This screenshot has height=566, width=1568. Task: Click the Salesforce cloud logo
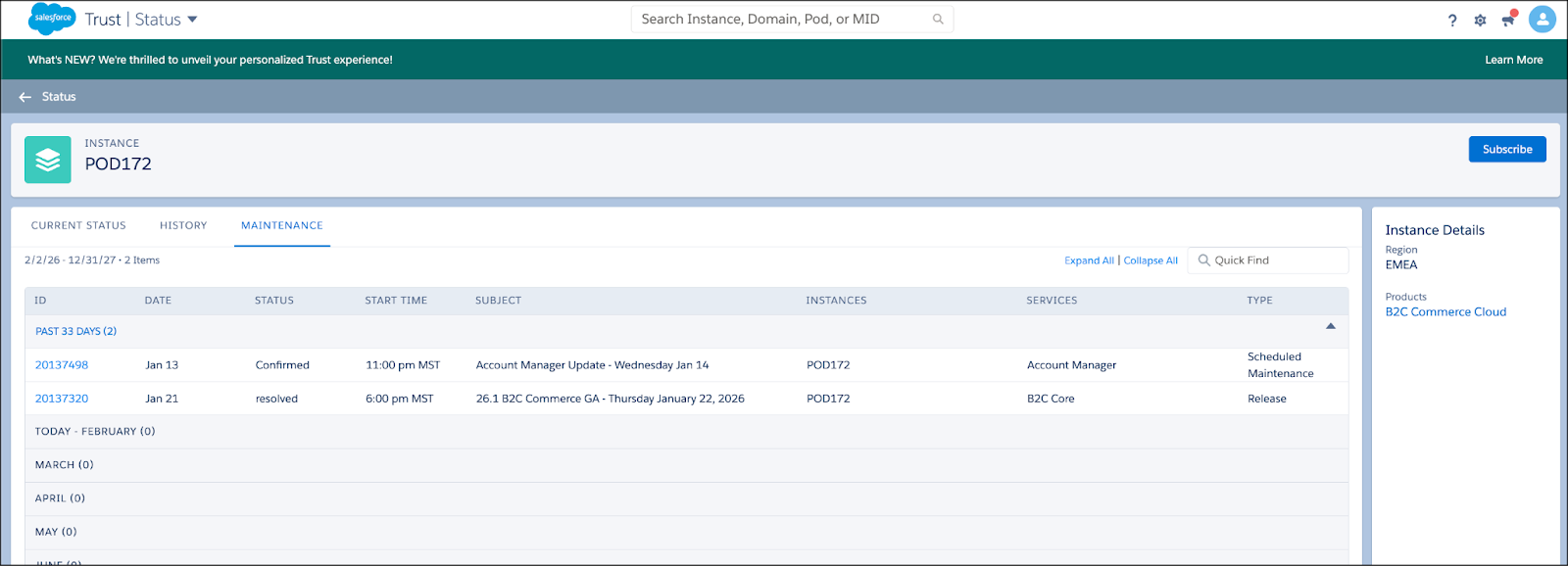(52, 19)
